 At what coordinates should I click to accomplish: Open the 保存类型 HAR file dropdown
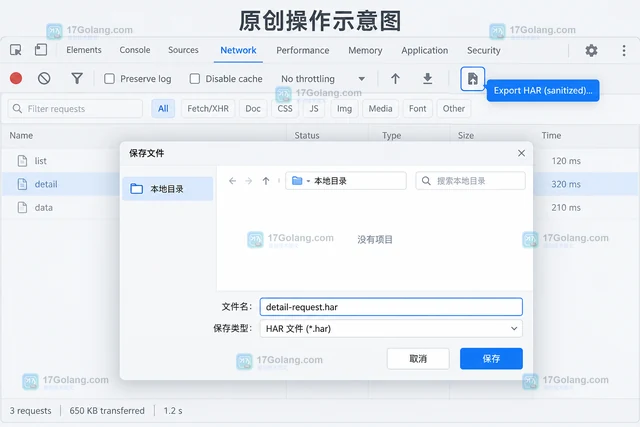391,329
